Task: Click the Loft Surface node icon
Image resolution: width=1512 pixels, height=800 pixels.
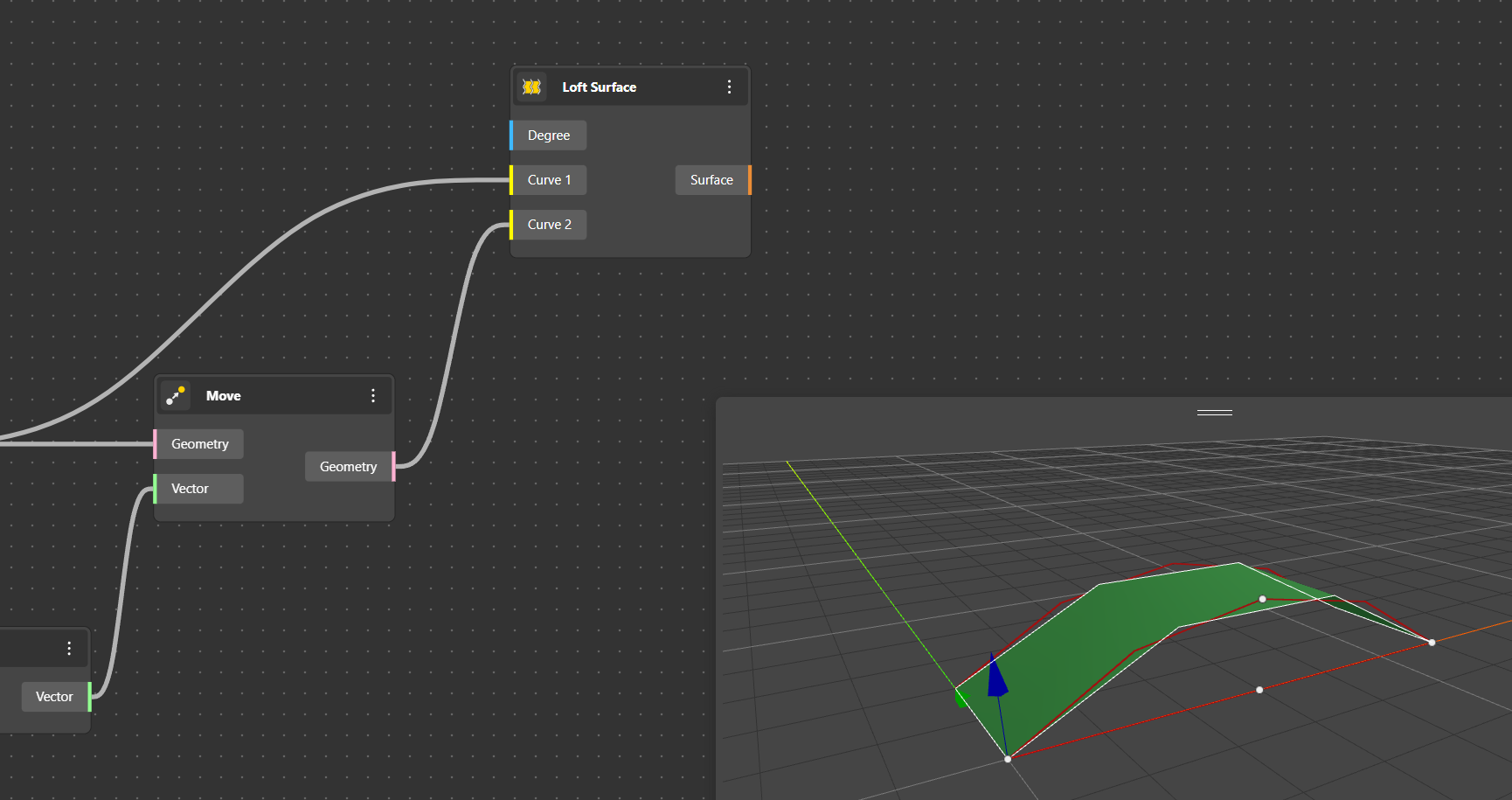Action: (x=531, y=87)
